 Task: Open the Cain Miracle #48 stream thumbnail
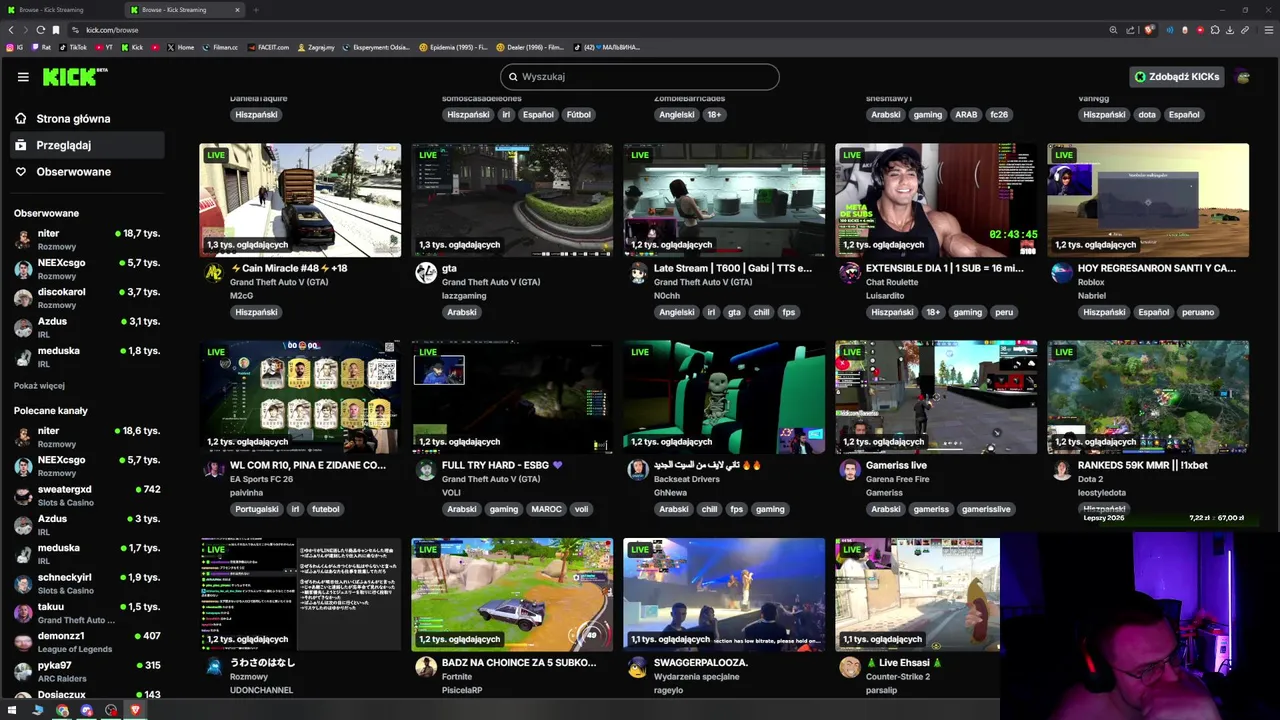300,200
